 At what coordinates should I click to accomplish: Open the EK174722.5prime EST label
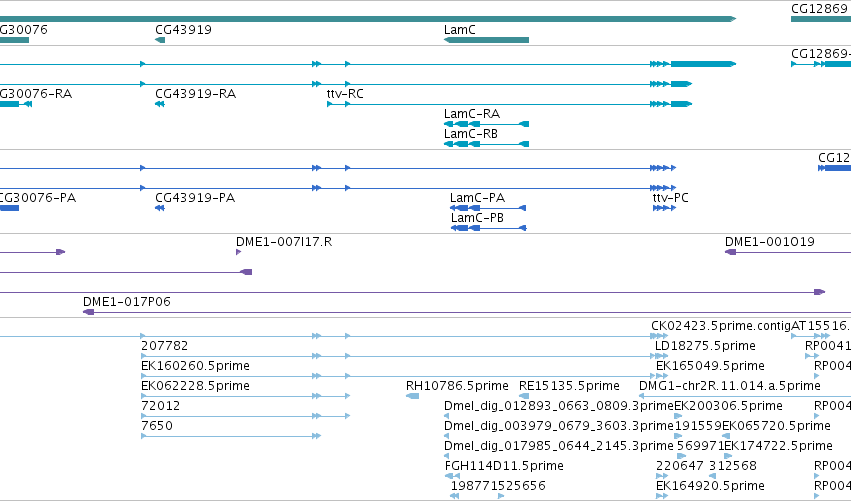[778, 446]
